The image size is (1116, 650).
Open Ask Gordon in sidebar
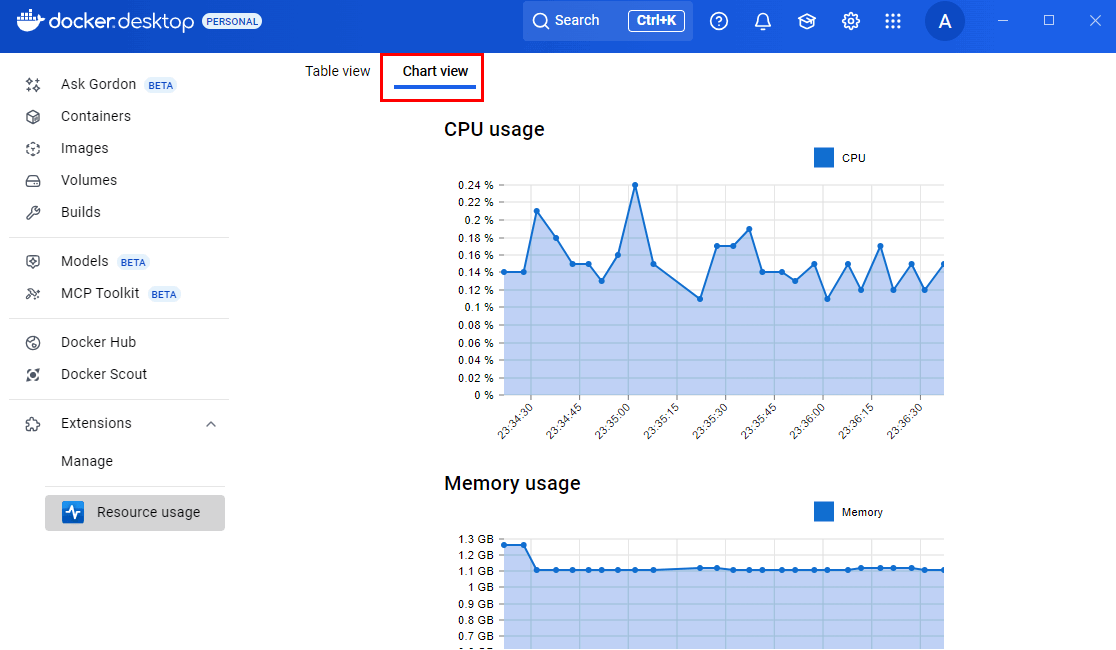[x=97, y=85]
